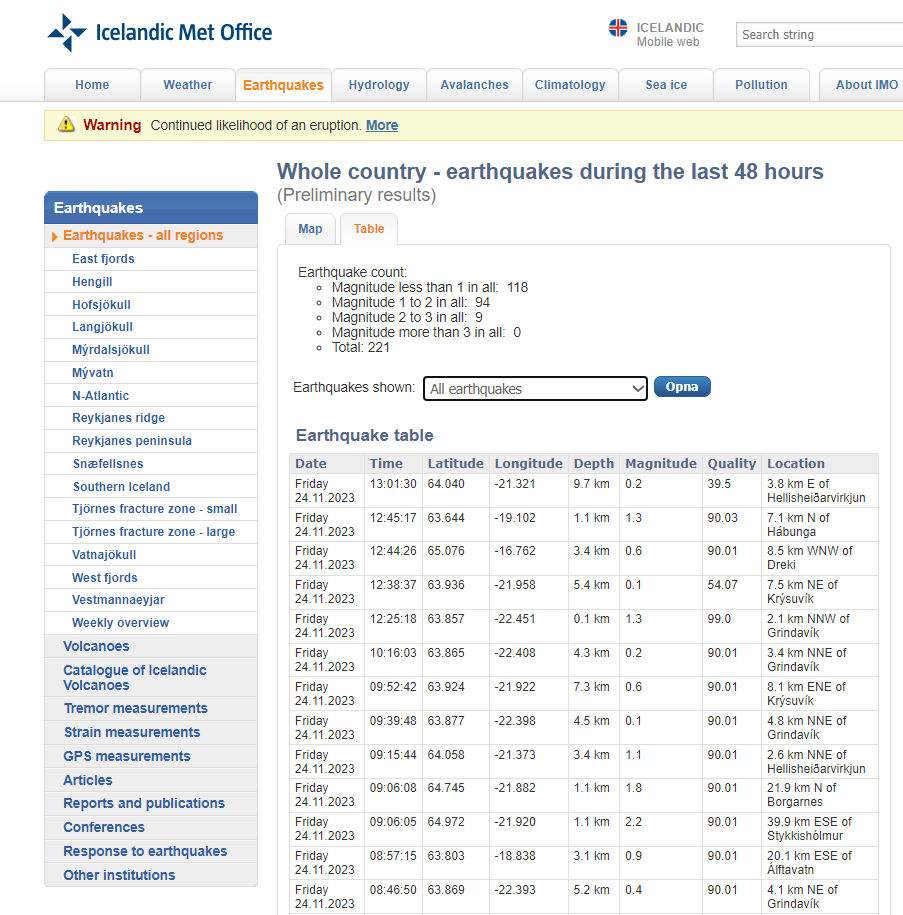Type in the Search string field
This screenshot has width=903, height=915.
point(818,34)
